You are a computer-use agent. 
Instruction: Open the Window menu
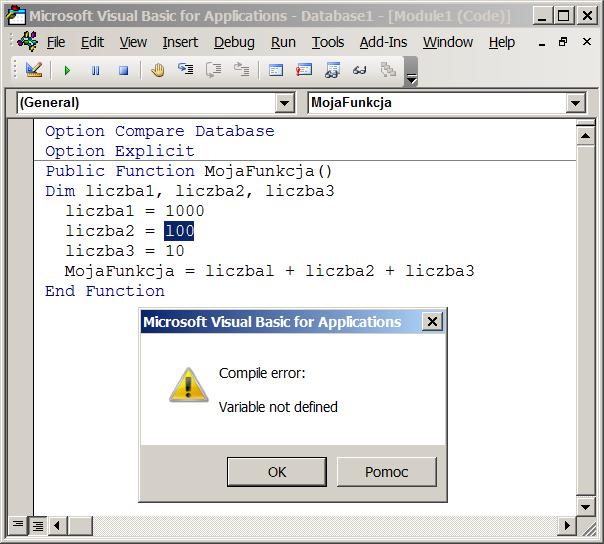pyautogui.click(x=448, y=42)
